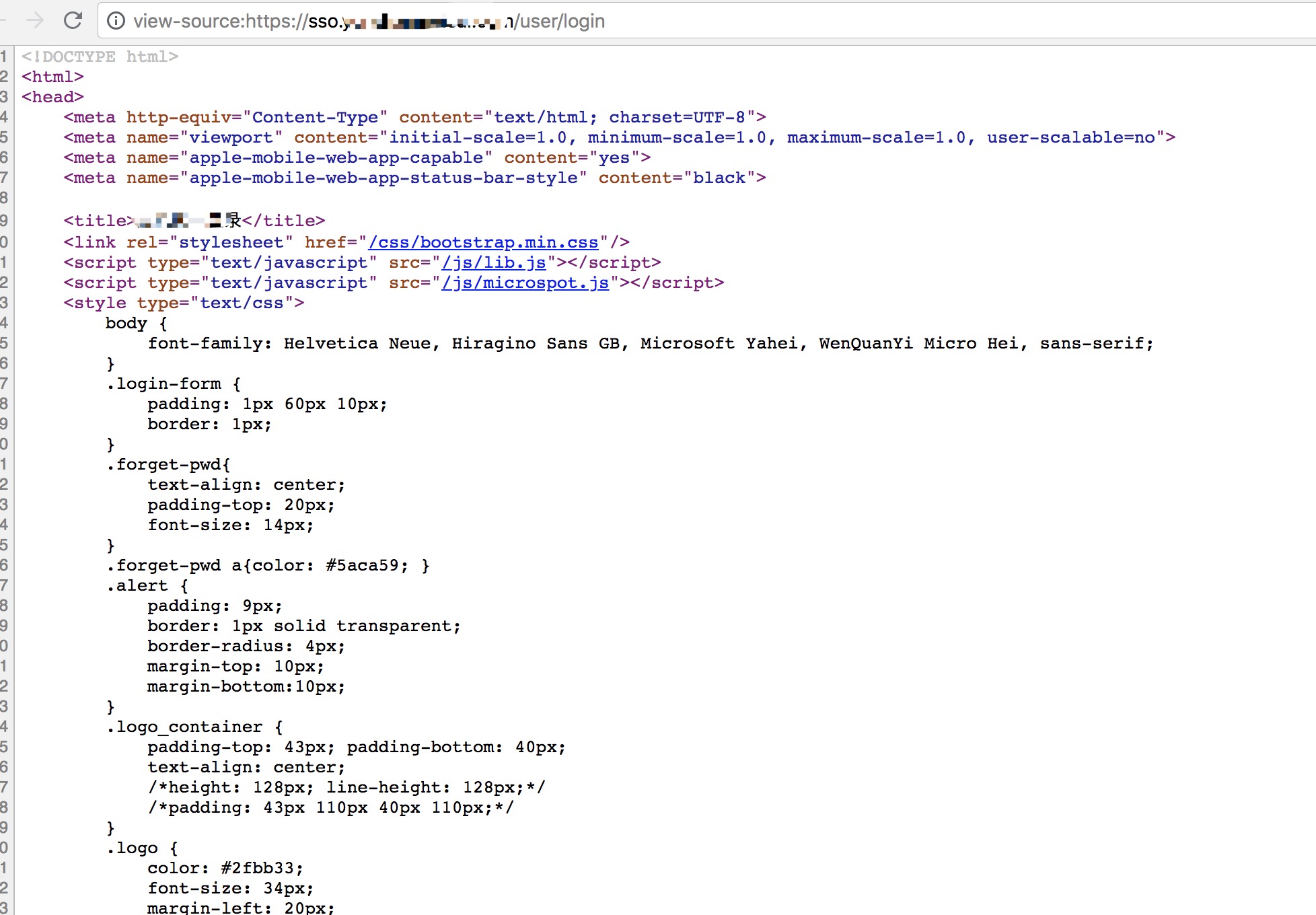Open the /js/microspot.js script link
The height and width of the screenshot is (915, 1316).
coord(525,283)
